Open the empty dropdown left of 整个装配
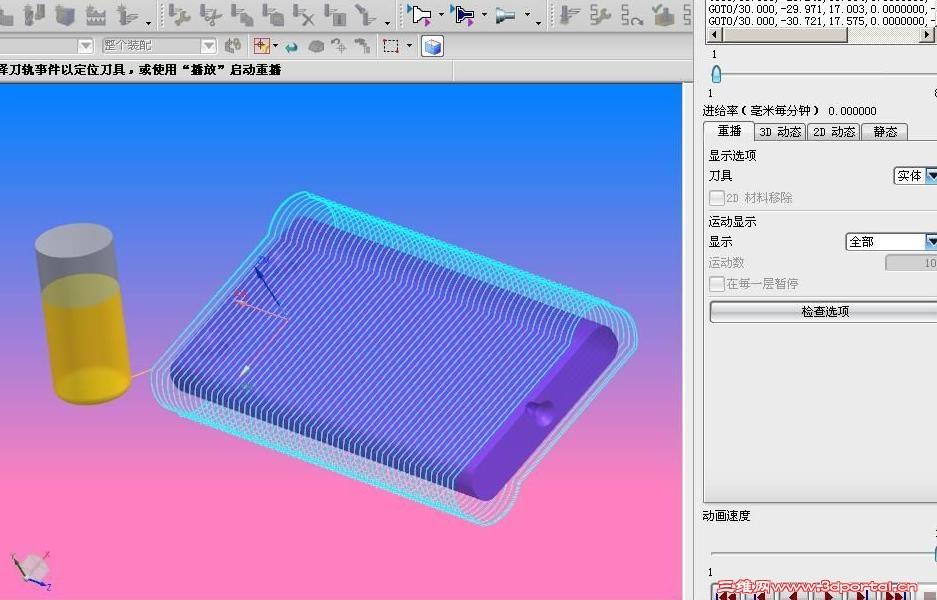937x600 pixels. (47, 45)
